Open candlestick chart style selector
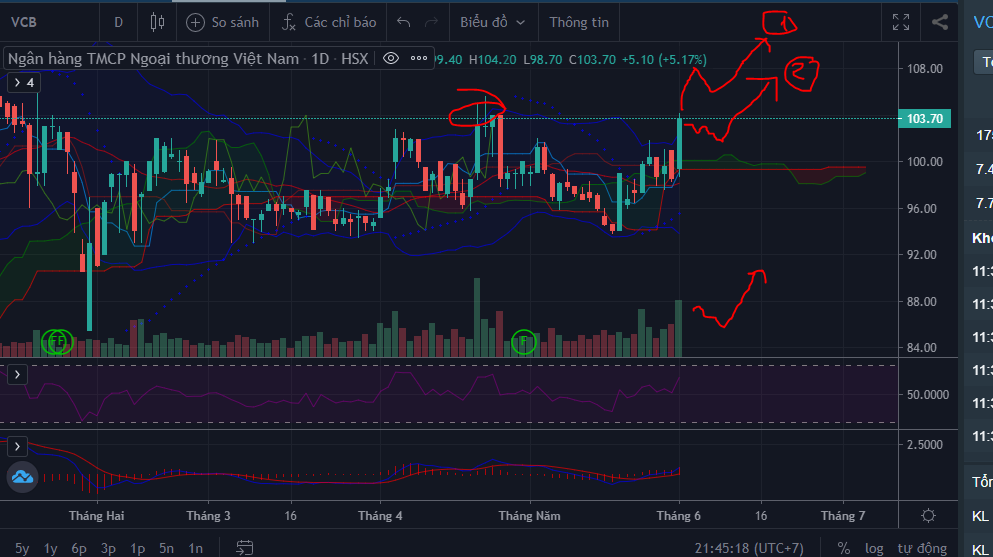 157,22
